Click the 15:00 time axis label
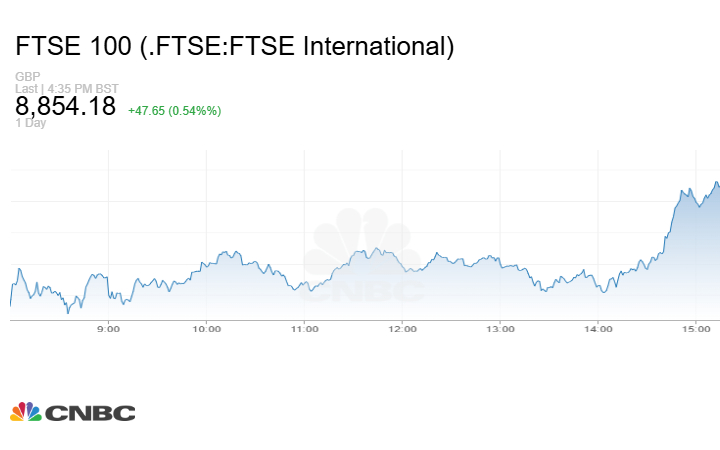Viewport: 720px width, 450px height. tap(696, 329)
